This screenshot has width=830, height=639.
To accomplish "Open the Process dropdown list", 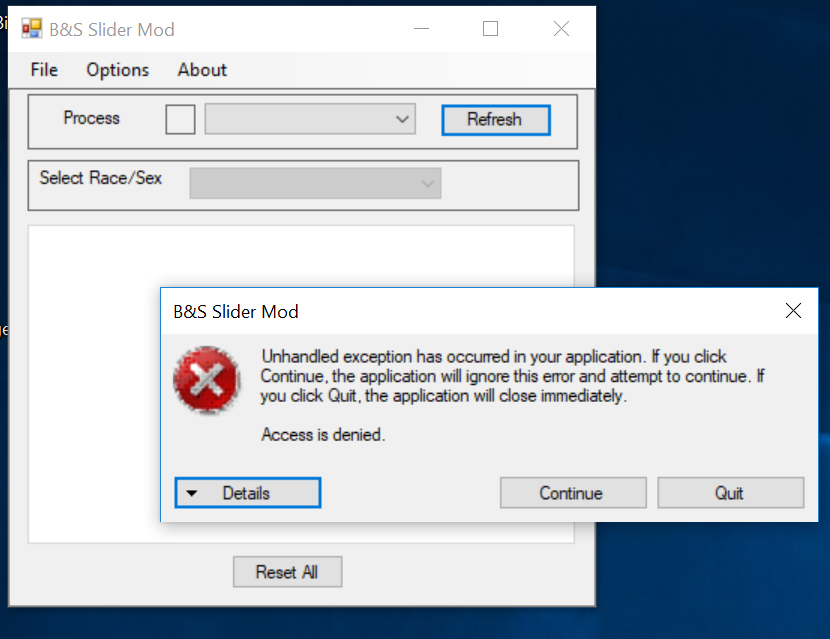I will coord(310,120).
